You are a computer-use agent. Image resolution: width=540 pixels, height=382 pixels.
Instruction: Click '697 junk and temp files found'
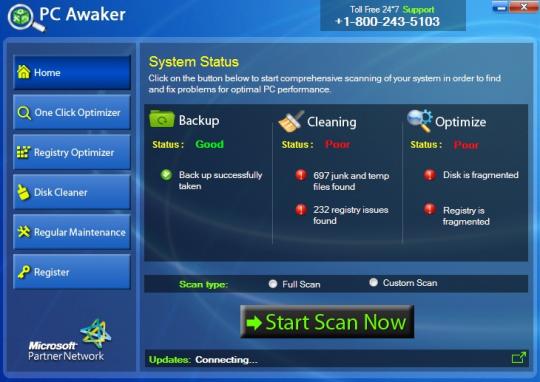pos(351,181)
